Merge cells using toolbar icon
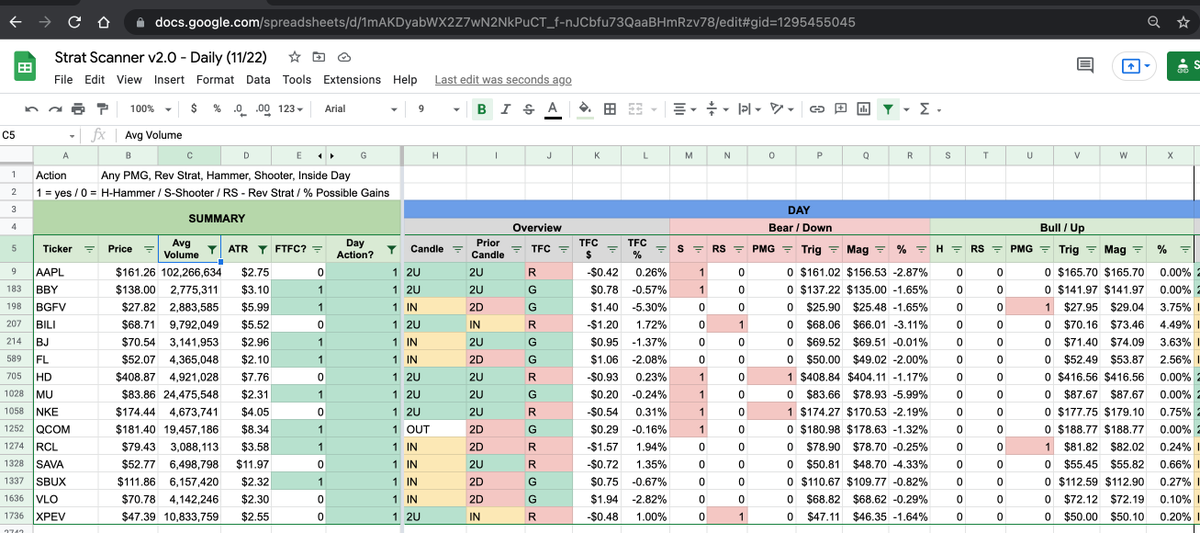 pos(634,109)
